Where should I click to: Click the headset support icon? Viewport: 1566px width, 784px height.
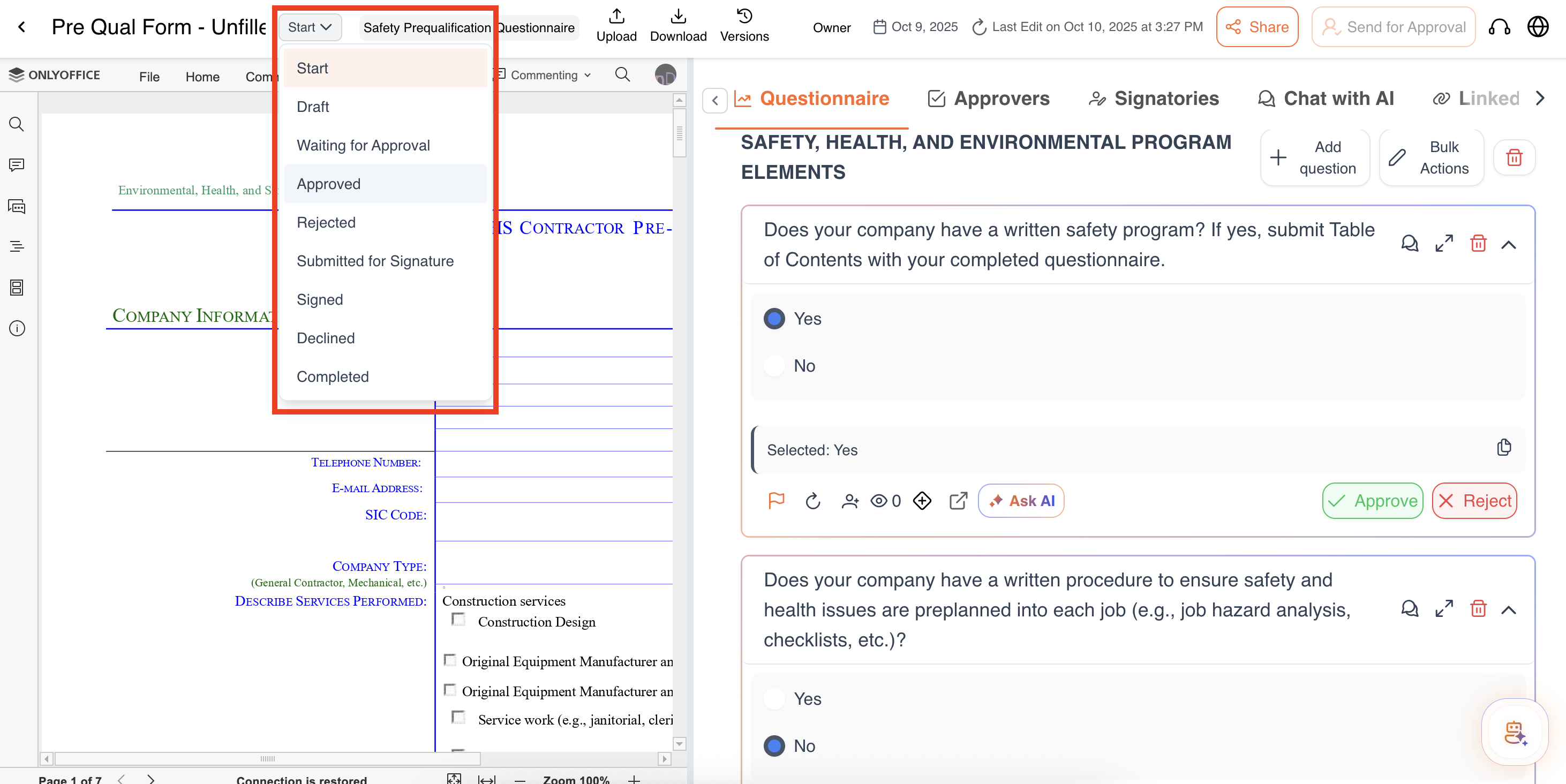point(1499,27)
